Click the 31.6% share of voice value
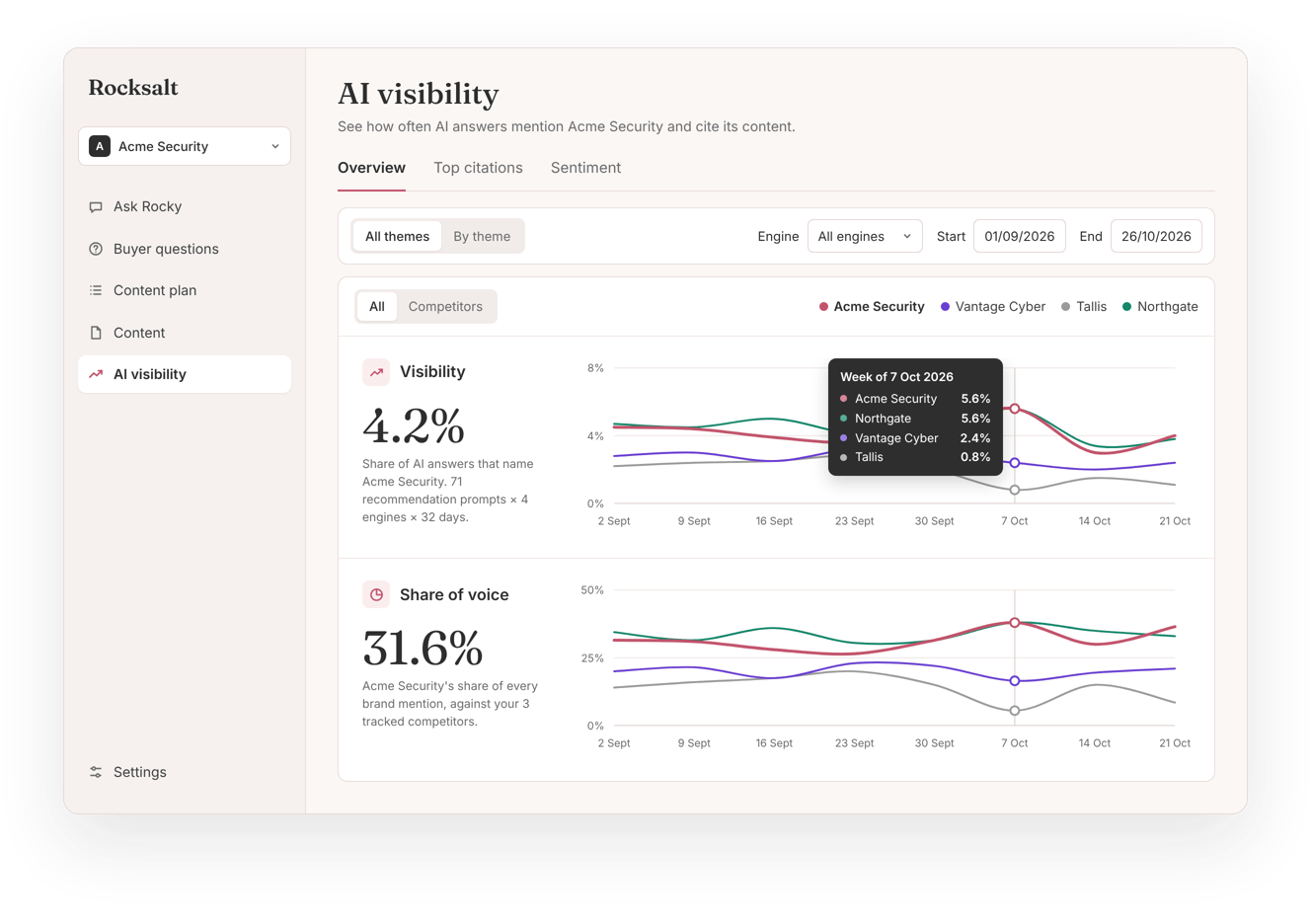 click(x=423, y=649)
